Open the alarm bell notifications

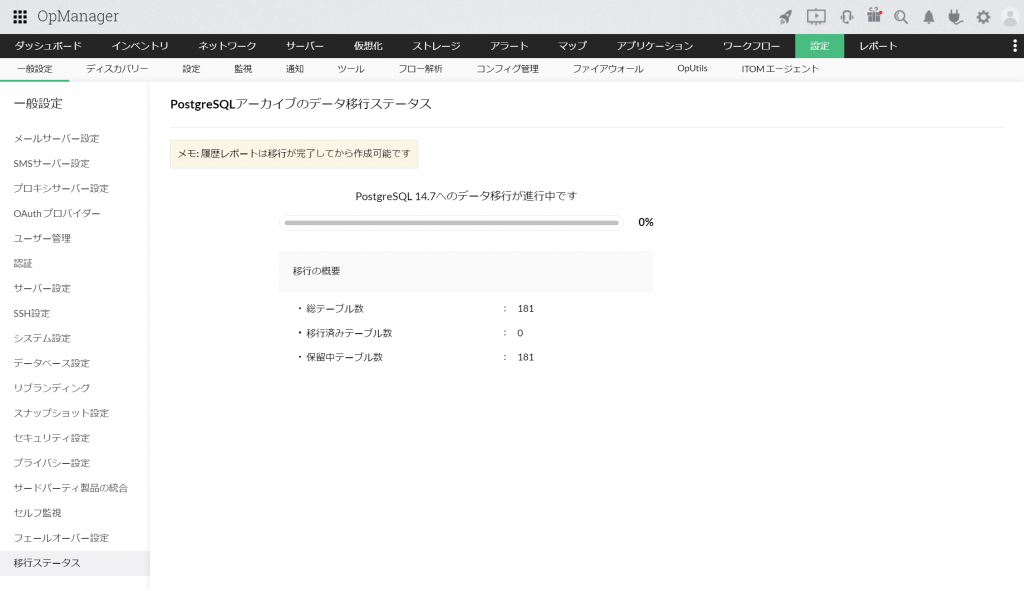tap(929, 18)
